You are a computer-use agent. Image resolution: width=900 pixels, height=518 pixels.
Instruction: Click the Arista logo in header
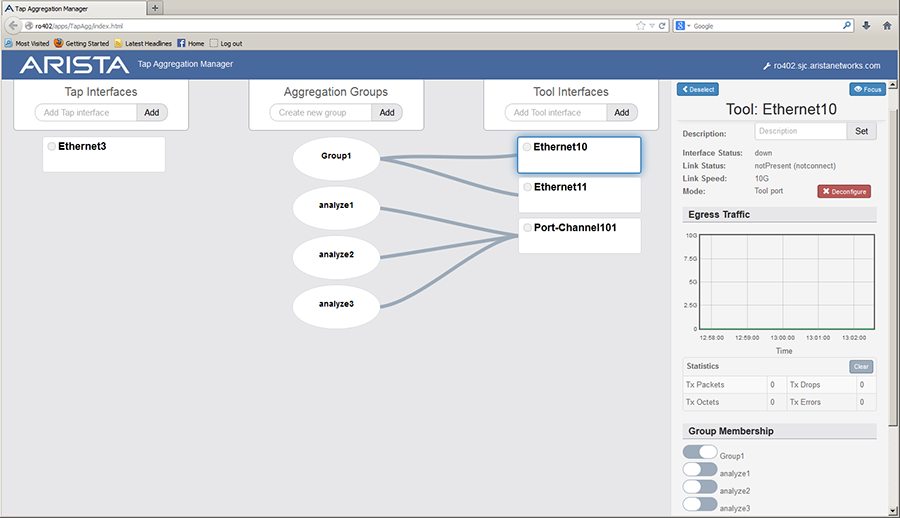pos(75,65)
